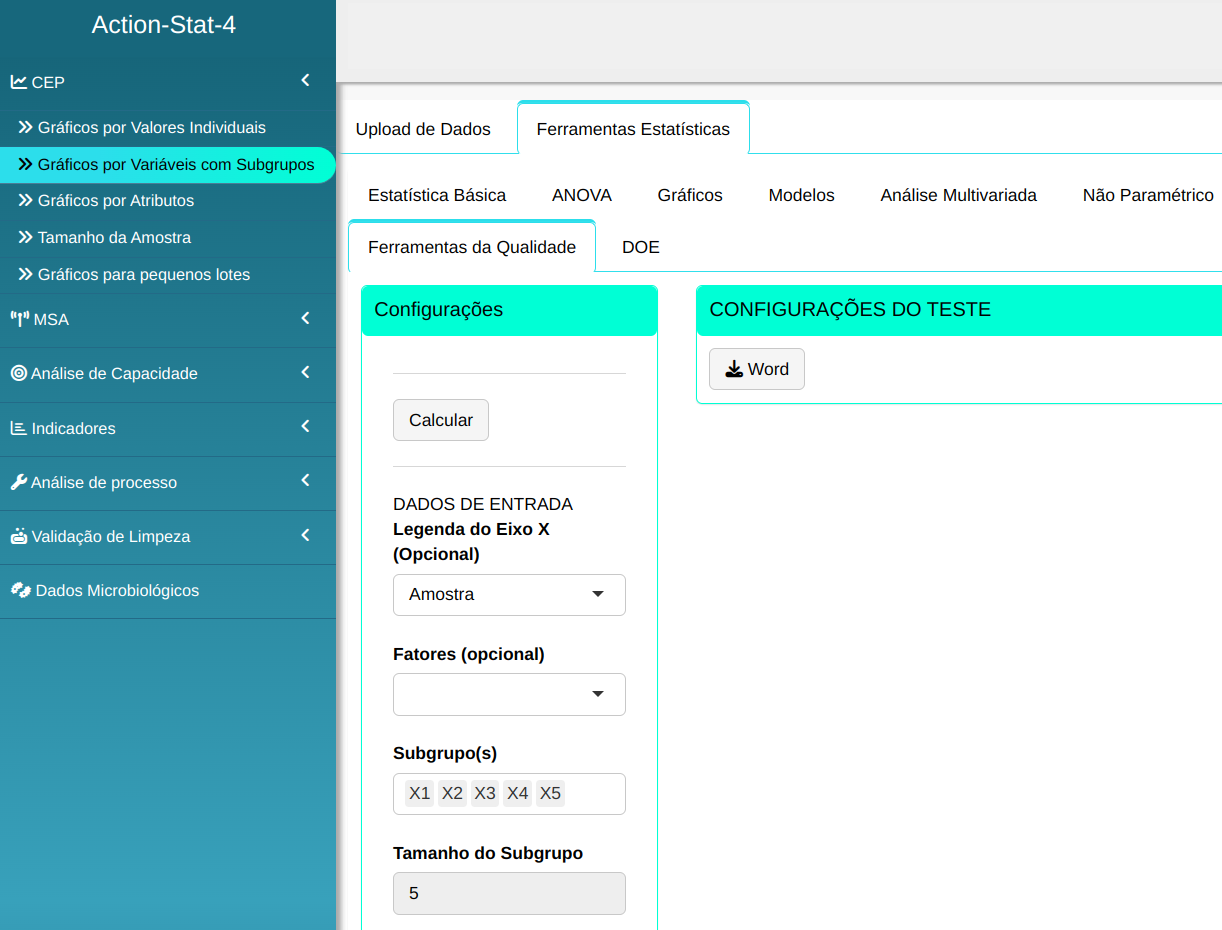1222x930 pixels.
Task: Click the Tamanho do Subgrupo input field
Action: click(x=509, y=893)
